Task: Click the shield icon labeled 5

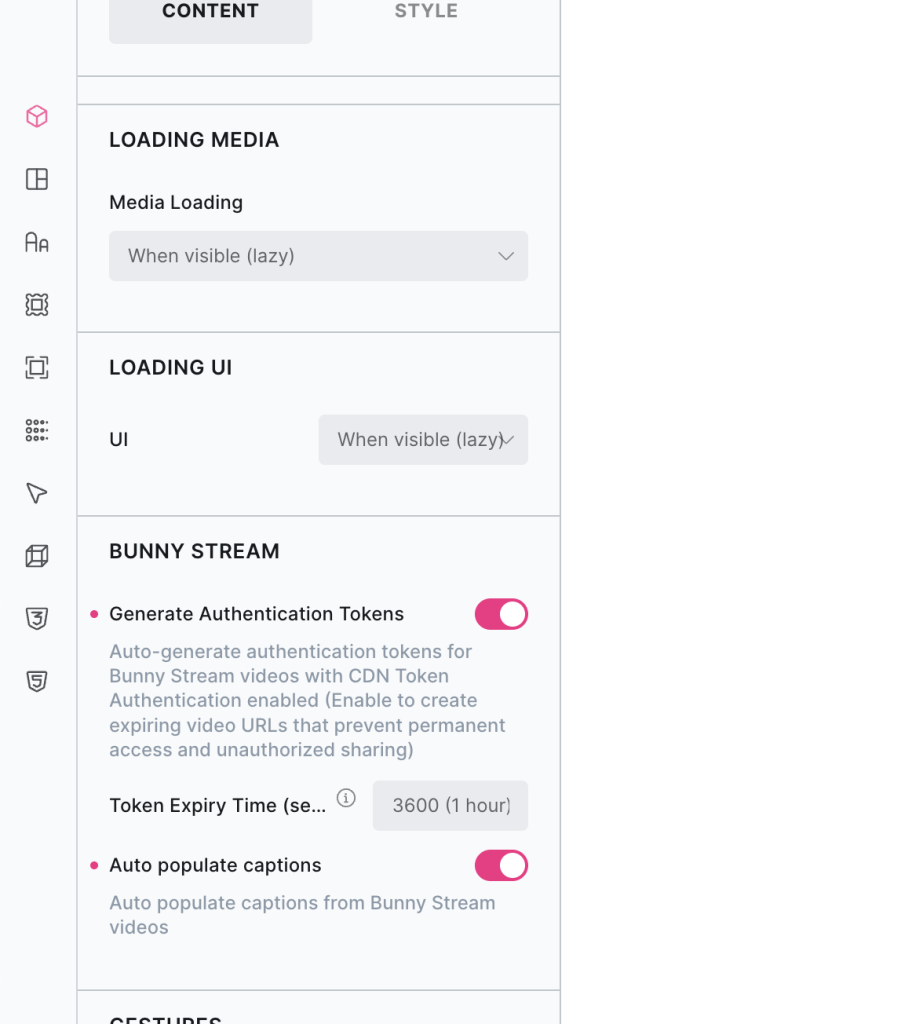Action: click(36, 681)
